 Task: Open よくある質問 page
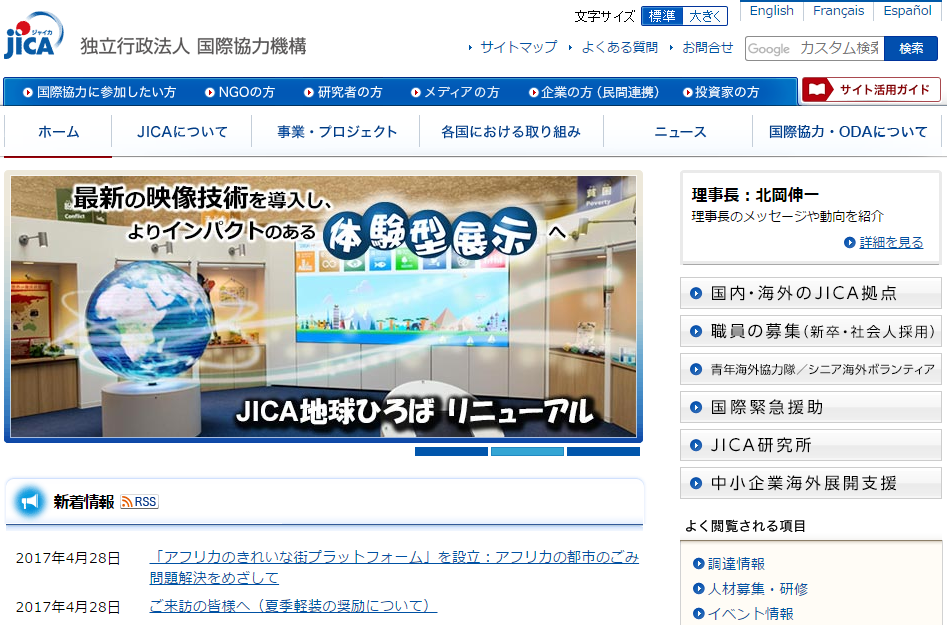(620, 47)
